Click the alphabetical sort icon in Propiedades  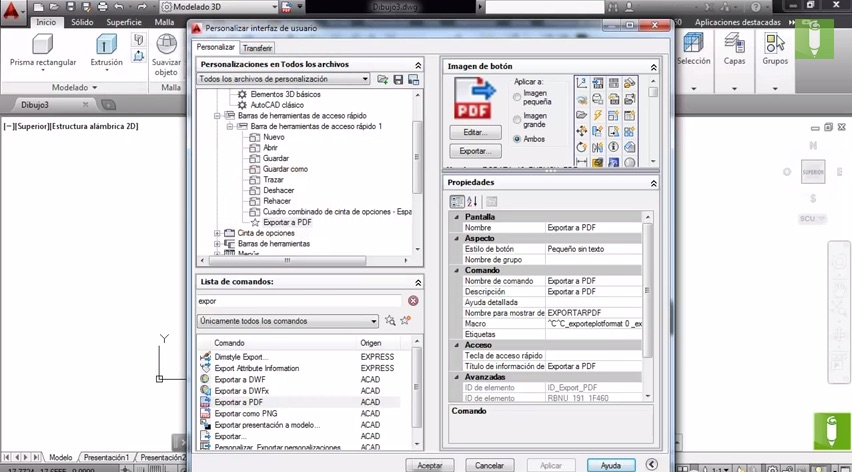(472, 202)
